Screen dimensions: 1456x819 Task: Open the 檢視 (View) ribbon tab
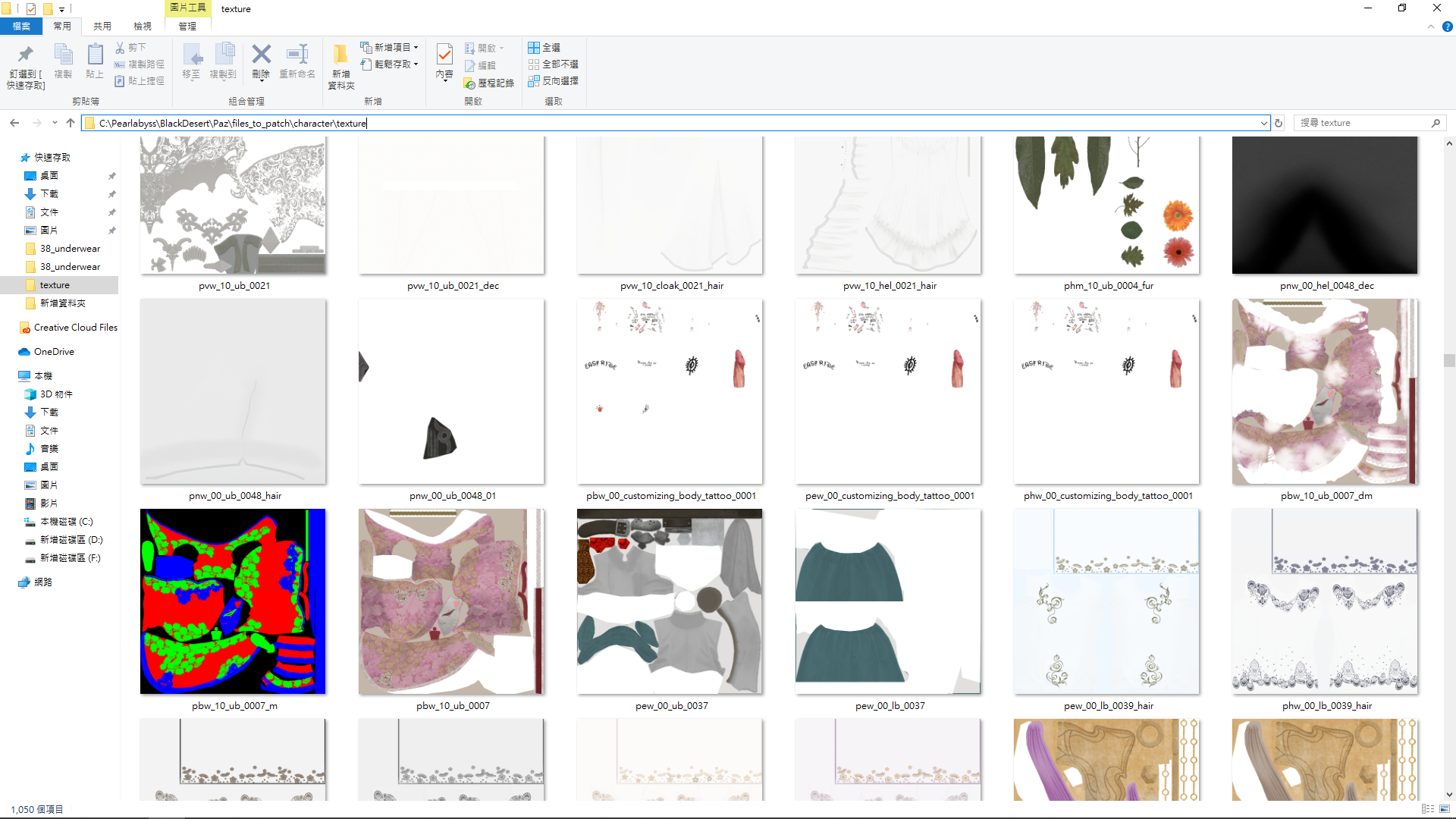point(143,27)
